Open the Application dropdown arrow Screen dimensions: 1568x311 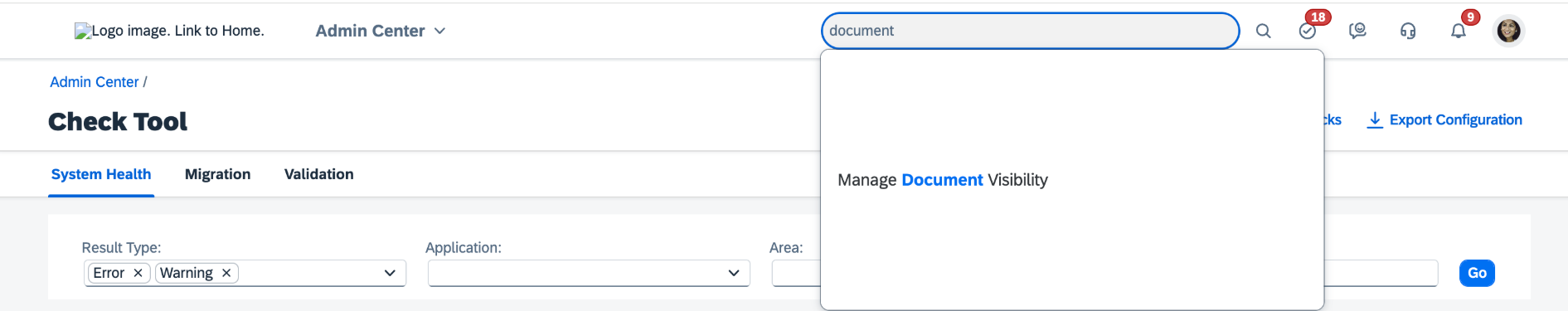pos(734,273)
